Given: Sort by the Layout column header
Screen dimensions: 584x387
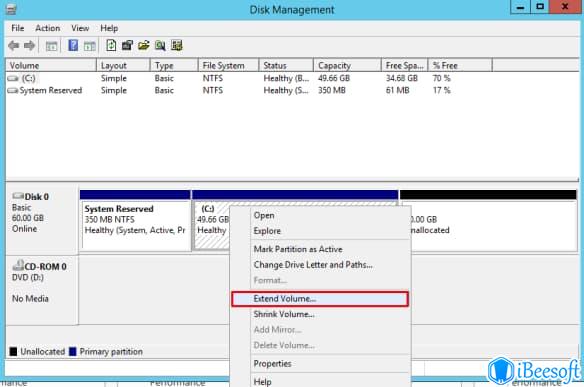Looking at the screenshot, I should point(124,66).
